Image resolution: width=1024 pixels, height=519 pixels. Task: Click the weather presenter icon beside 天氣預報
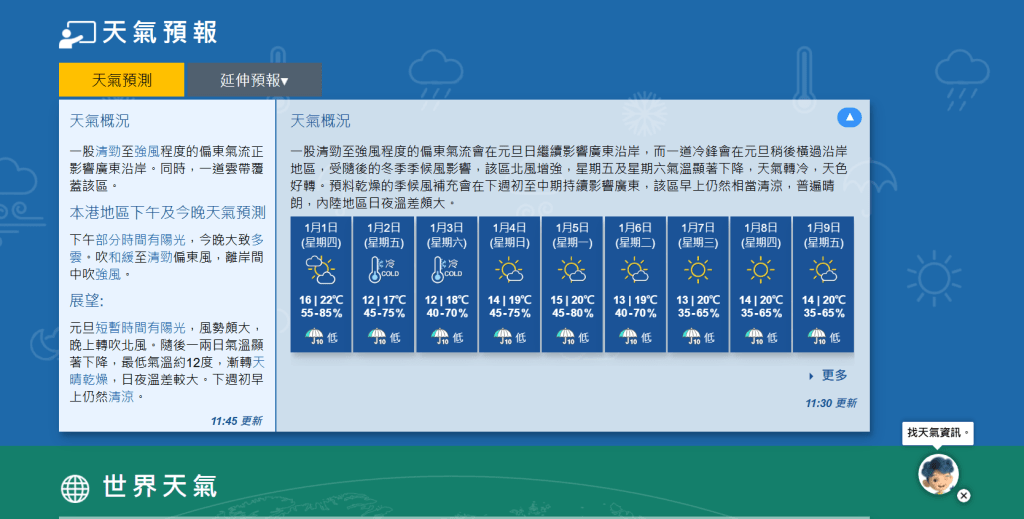click(77, 34)
